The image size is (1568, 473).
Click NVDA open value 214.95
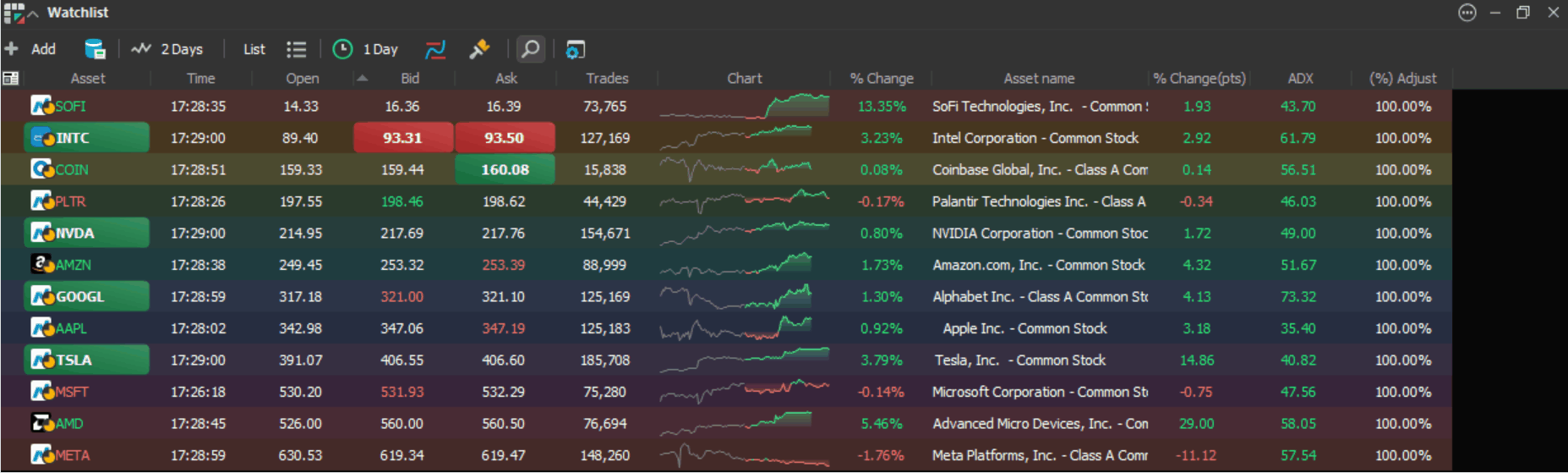300,234
